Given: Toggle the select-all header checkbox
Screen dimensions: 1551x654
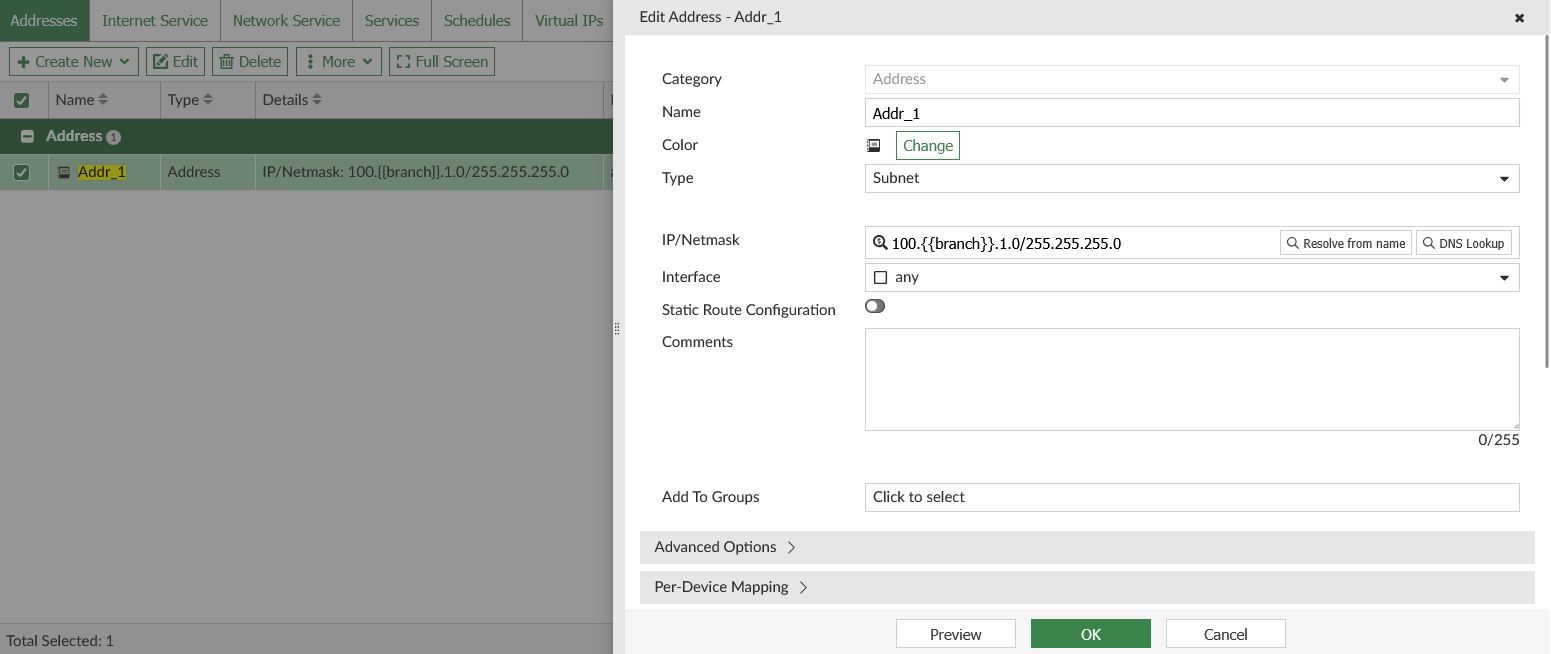Looking at the screenshot, I should [21, 100].
